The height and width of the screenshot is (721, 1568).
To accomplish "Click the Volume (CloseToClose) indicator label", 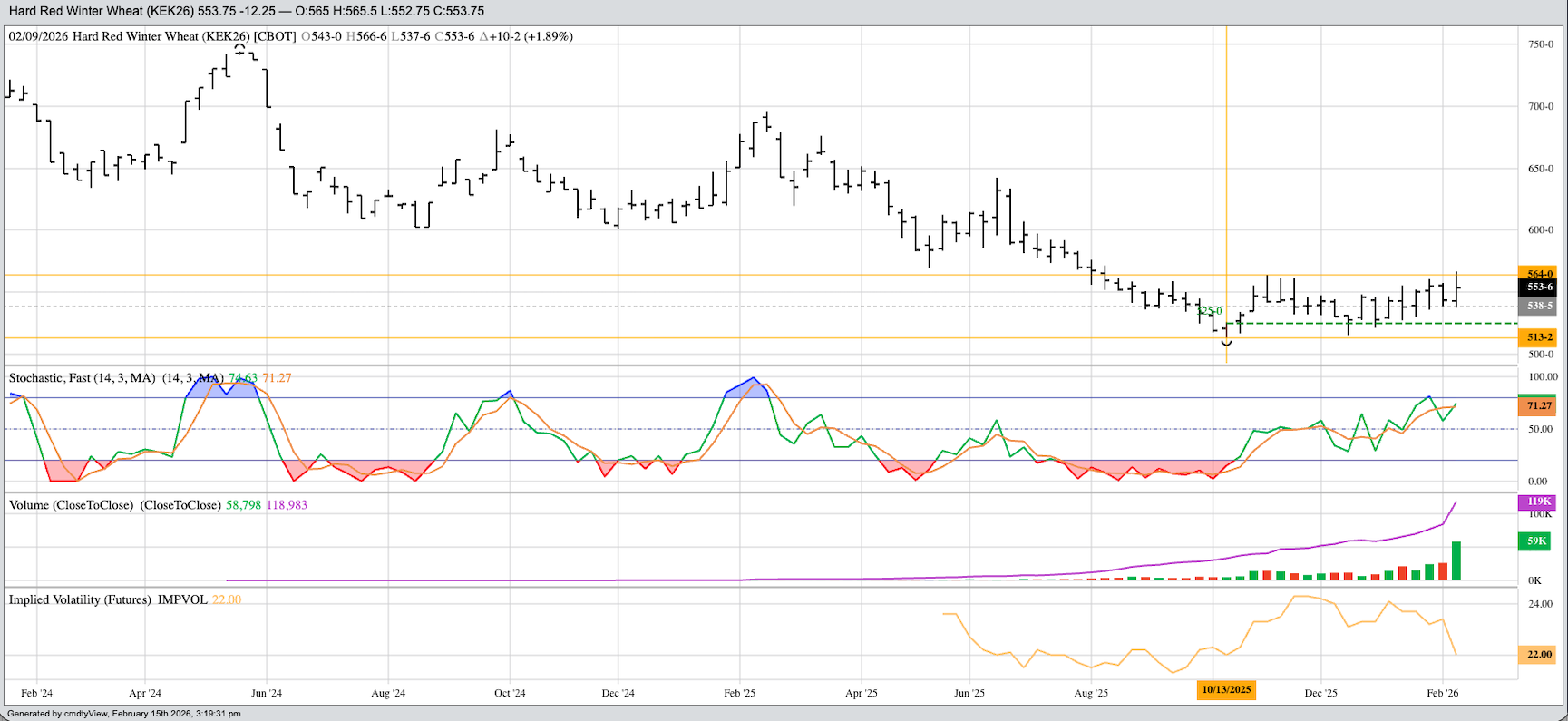I will (71, 505).
